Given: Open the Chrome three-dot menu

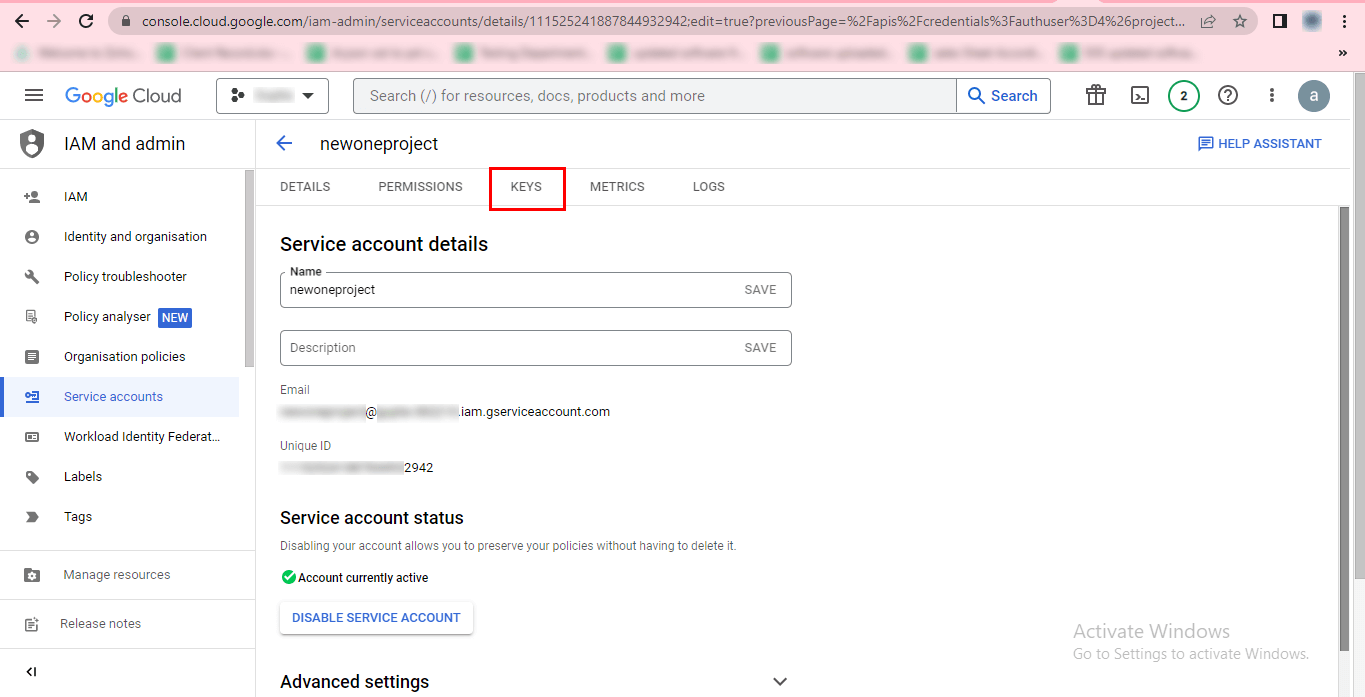Looking at the screenshot, I should coord(1344,21).
